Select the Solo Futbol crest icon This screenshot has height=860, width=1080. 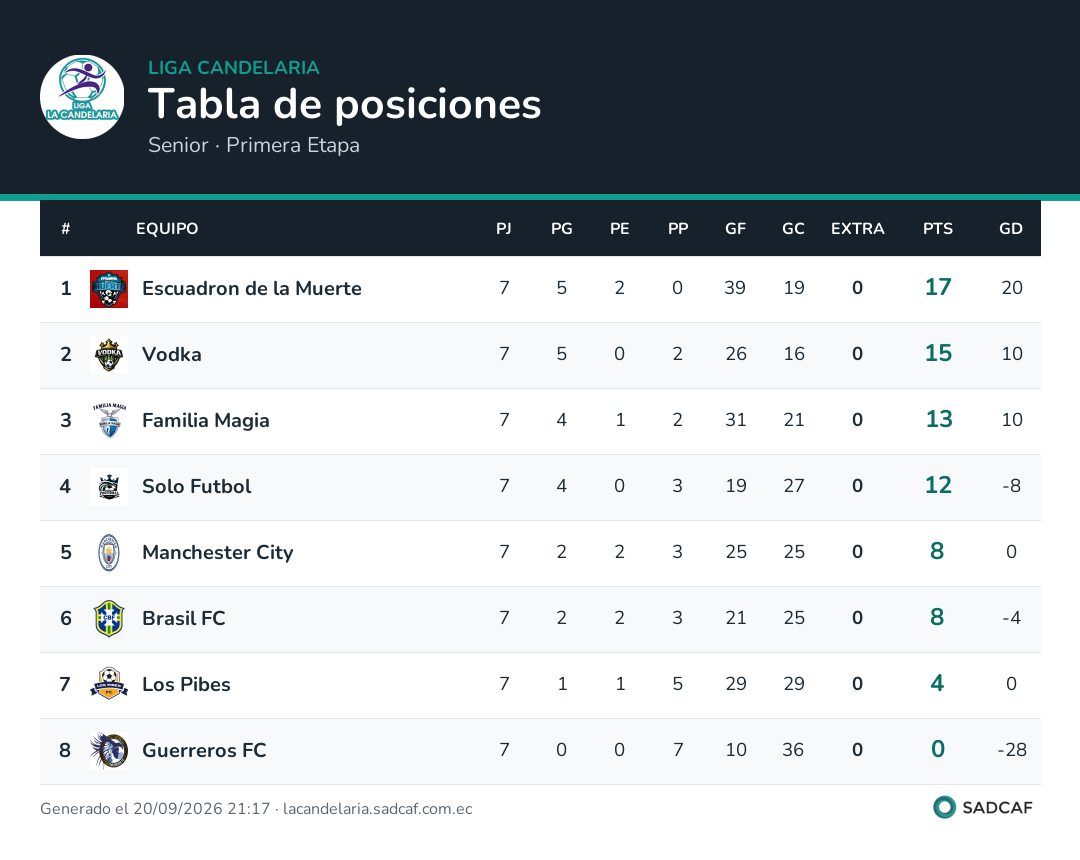tap(109, 487)
